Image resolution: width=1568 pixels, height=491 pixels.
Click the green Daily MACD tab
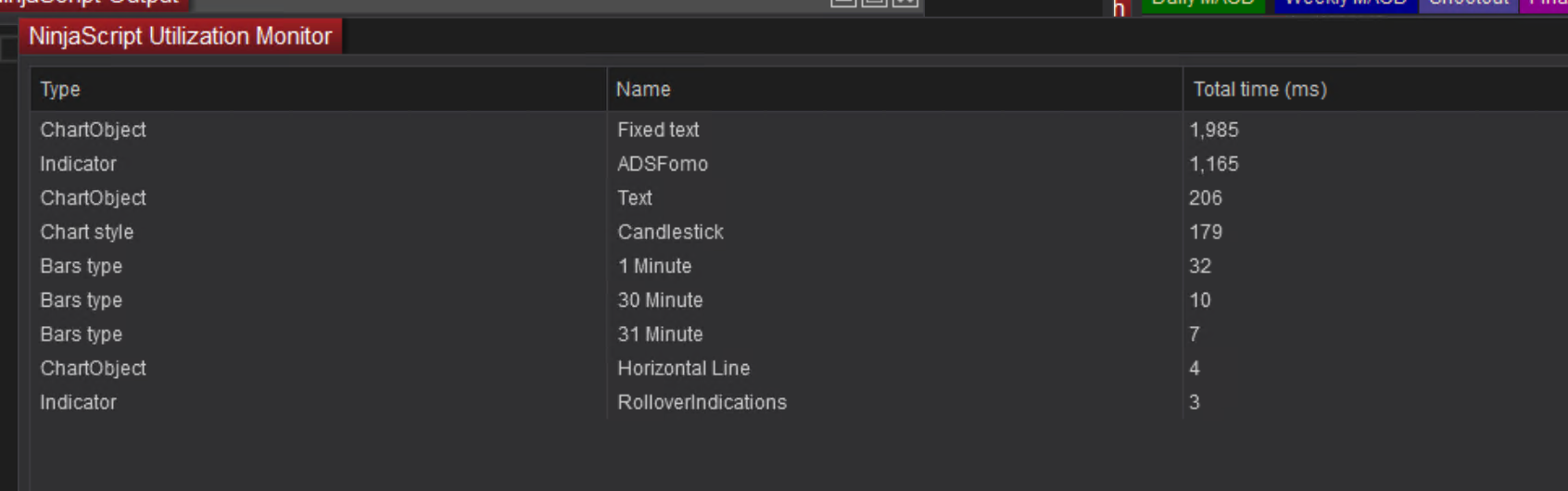click(x=1202, y=4)
